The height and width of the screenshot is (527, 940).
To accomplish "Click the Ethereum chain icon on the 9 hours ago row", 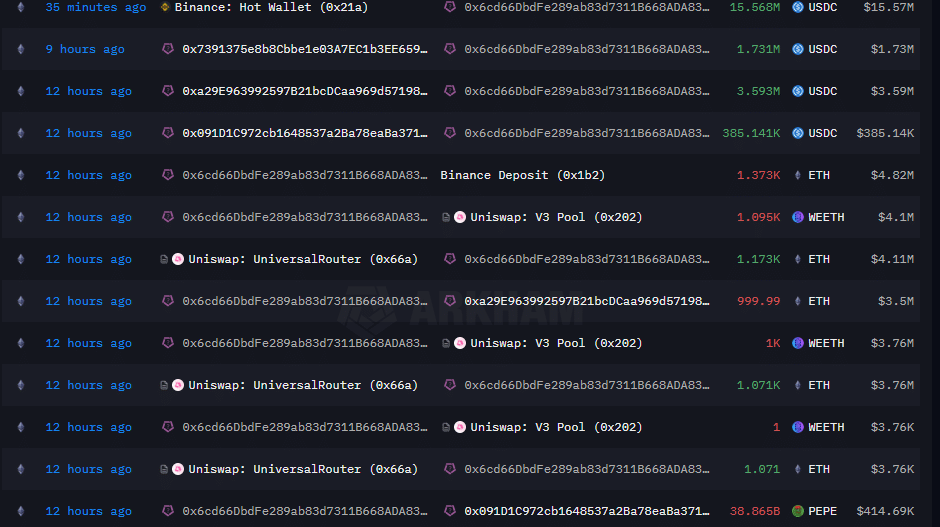I will pyautogui.click(x=21, y=49).
